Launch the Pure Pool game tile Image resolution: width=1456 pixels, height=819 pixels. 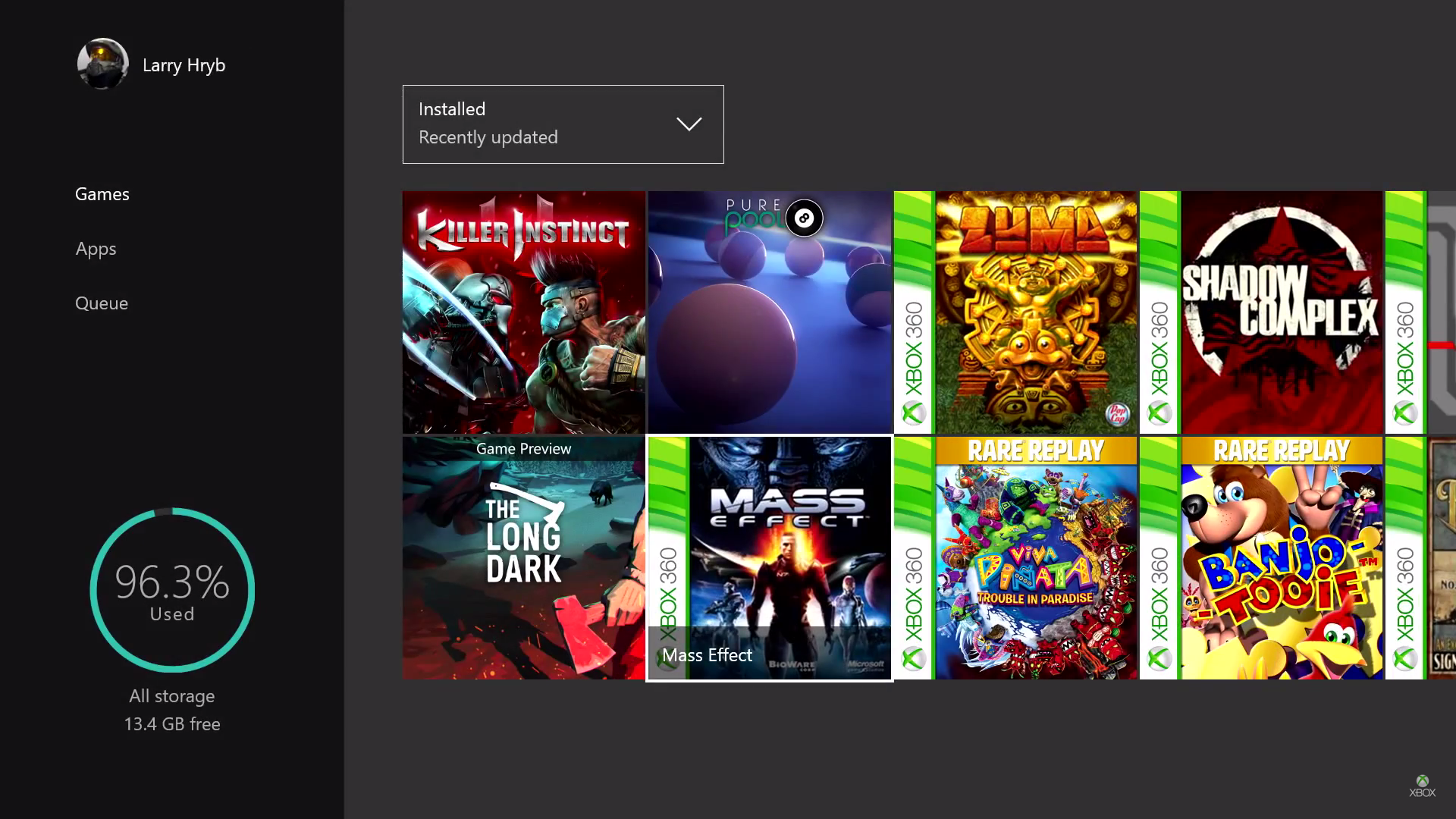pos(769,312)
